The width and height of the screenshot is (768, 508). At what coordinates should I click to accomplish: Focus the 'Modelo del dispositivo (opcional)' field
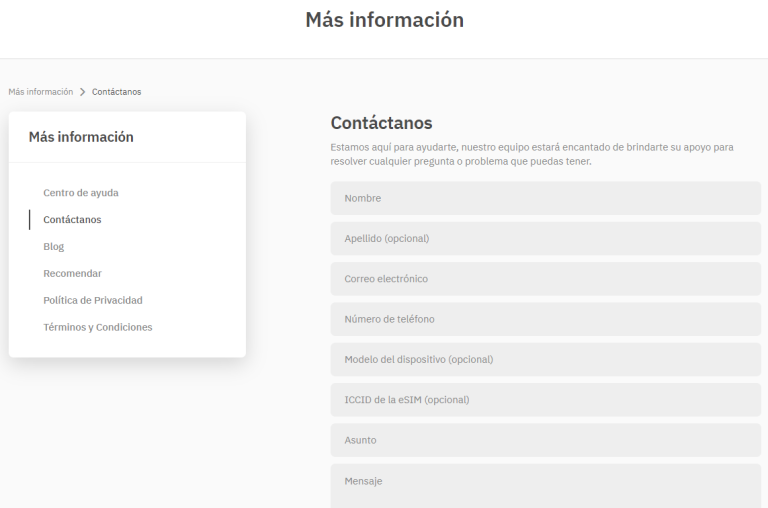coord(545,359)
